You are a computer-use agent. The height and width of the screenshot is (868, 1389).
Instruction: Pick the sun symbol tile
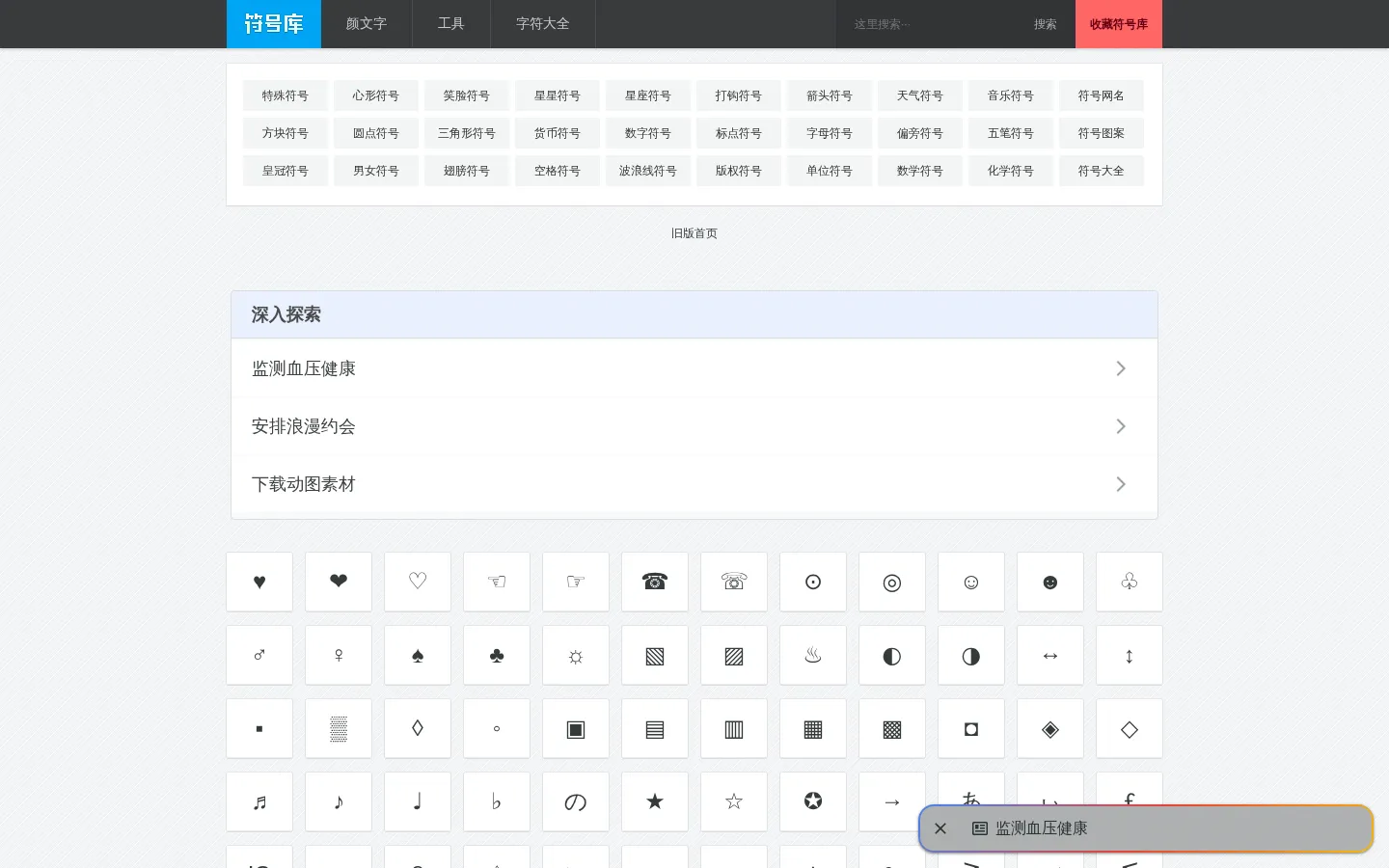tap(576, 655)
